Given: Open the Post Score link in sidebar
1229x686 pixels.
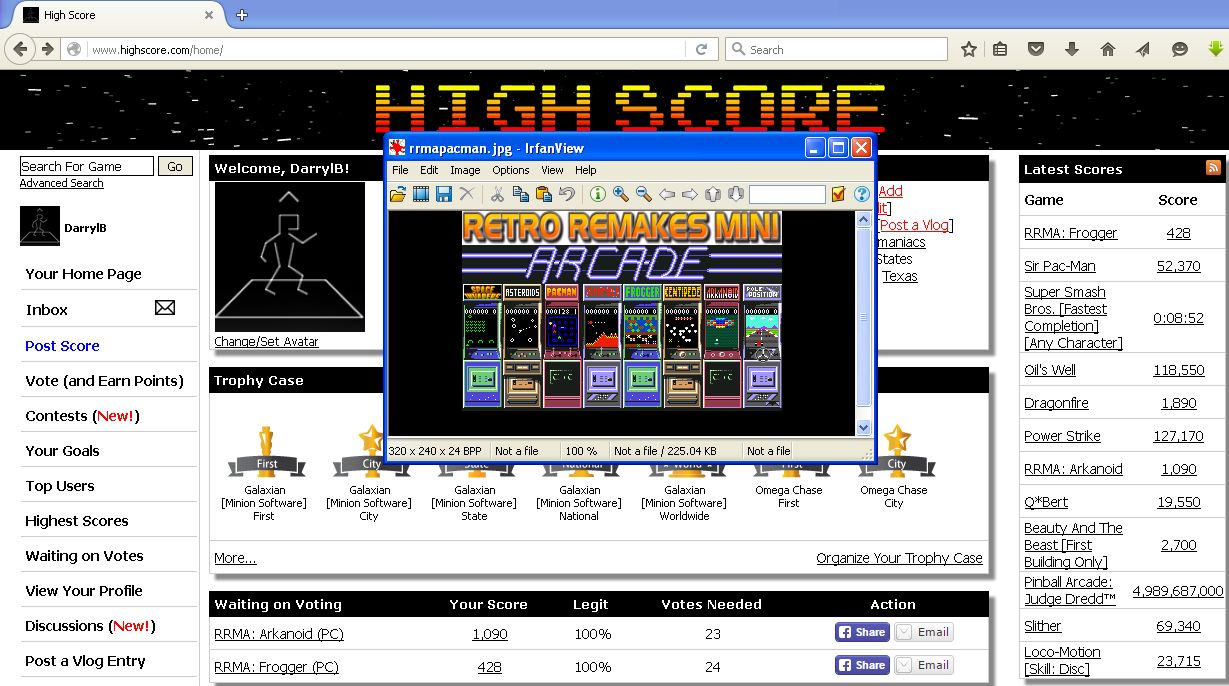Looking at the screenshot, I should coord(62,346).
